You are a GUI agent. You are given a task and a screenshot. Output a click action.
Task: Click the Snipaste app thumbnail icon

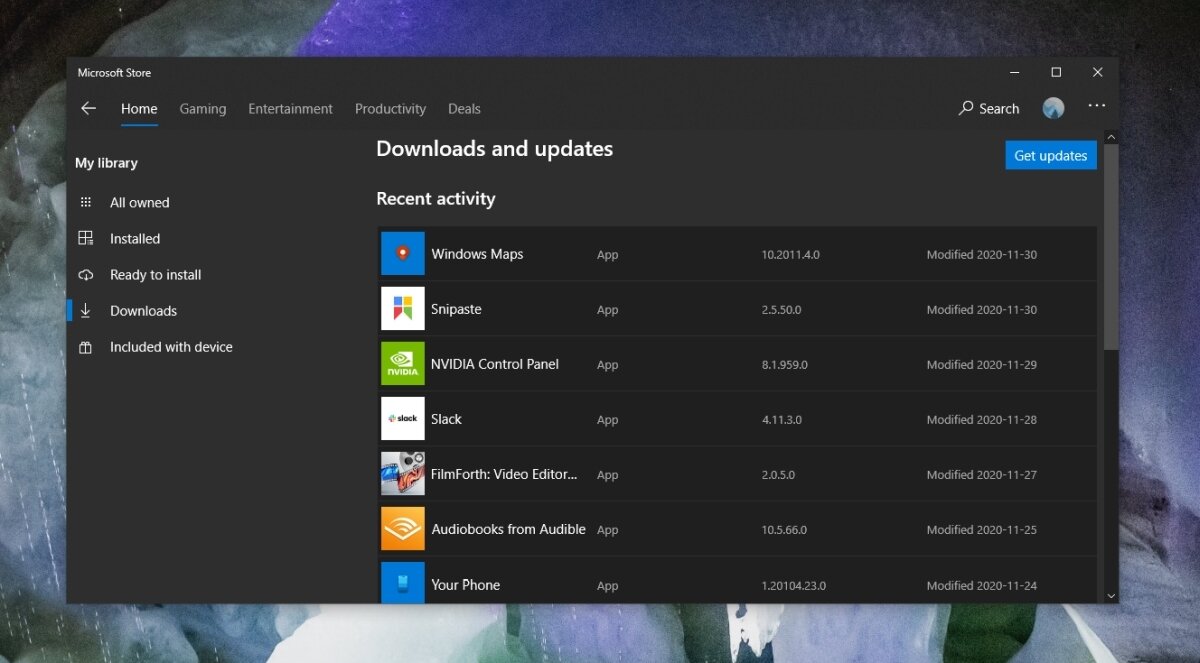[402, 308]
